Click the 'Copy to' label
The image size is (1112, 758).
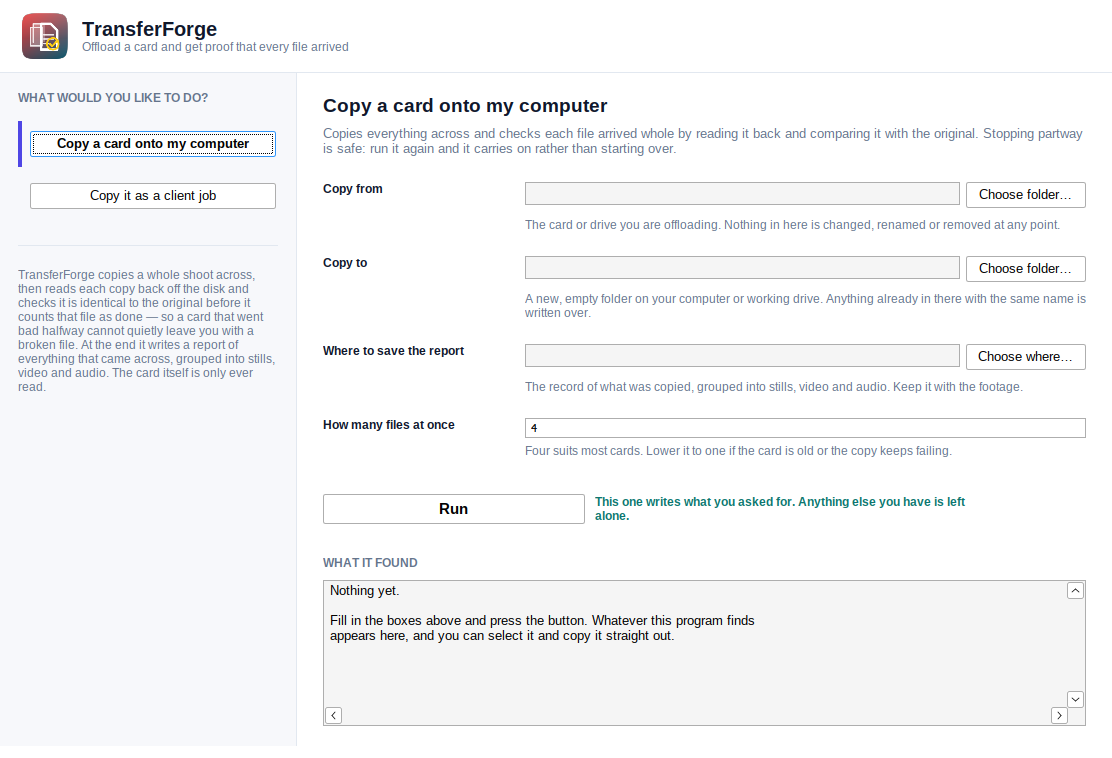pos(345,263)
